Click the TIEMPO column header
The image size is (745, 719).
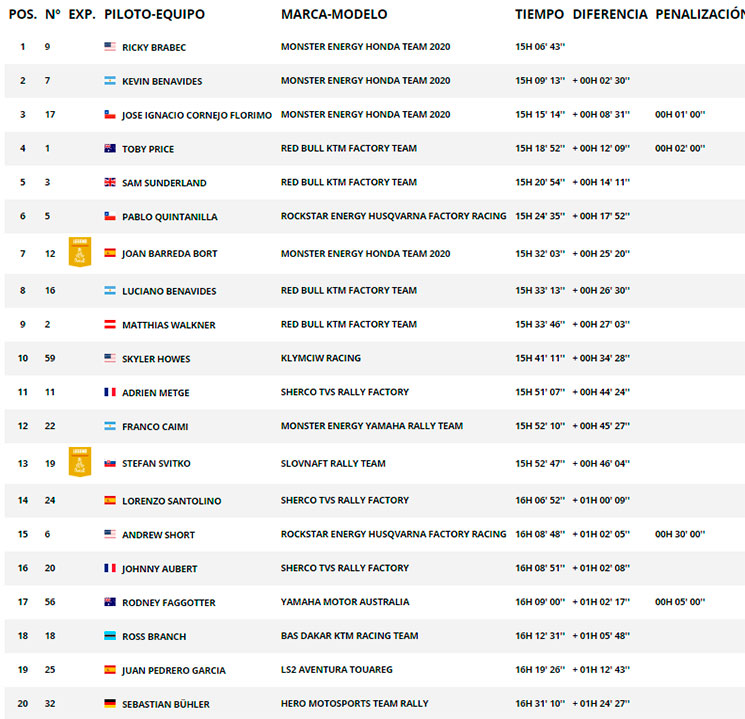pos(539,14)
